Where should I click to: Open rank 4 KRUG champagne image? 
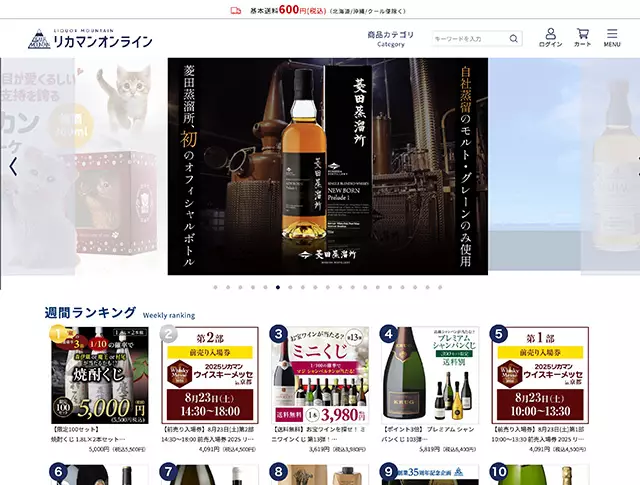(430, 375)
